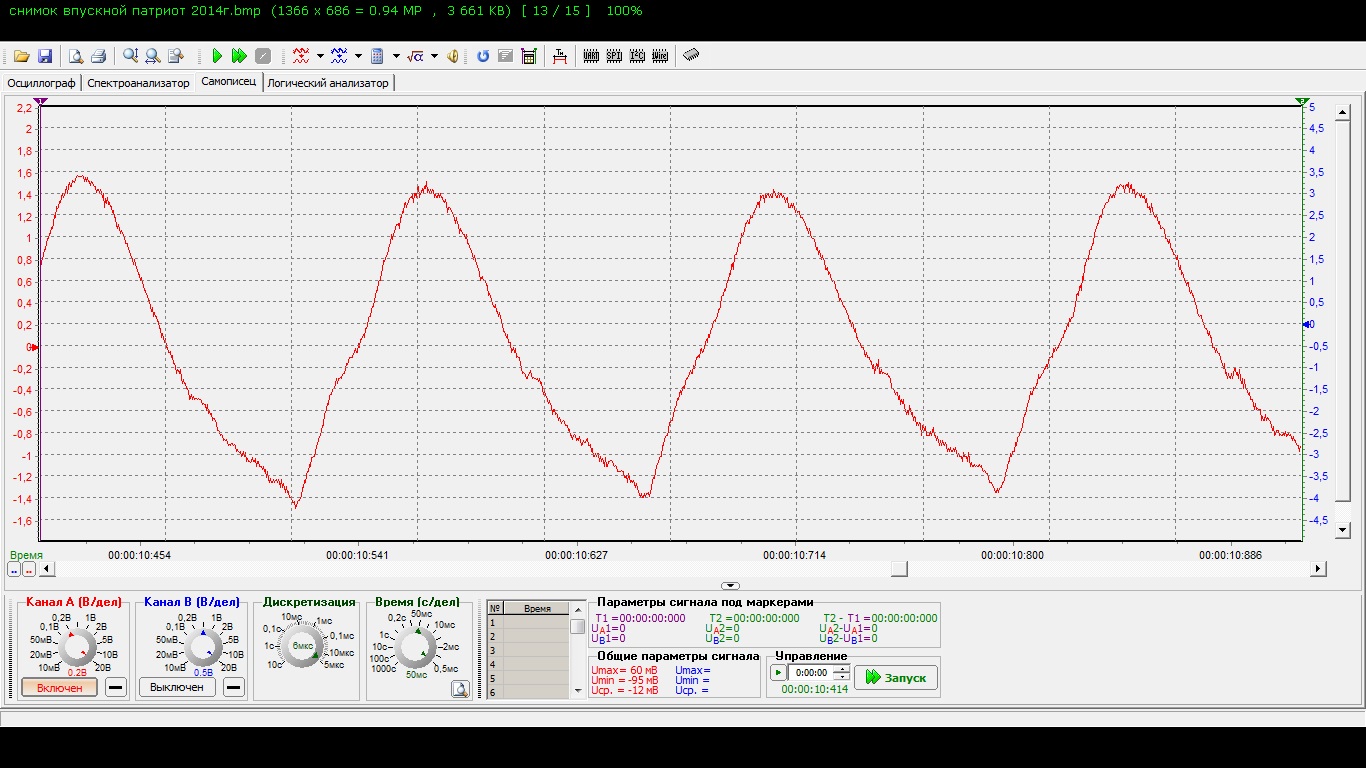This screenshot has height=768, width=1366.
Task: Click green T2 marker at graph top-right
Action: [x=1302, y=101]
